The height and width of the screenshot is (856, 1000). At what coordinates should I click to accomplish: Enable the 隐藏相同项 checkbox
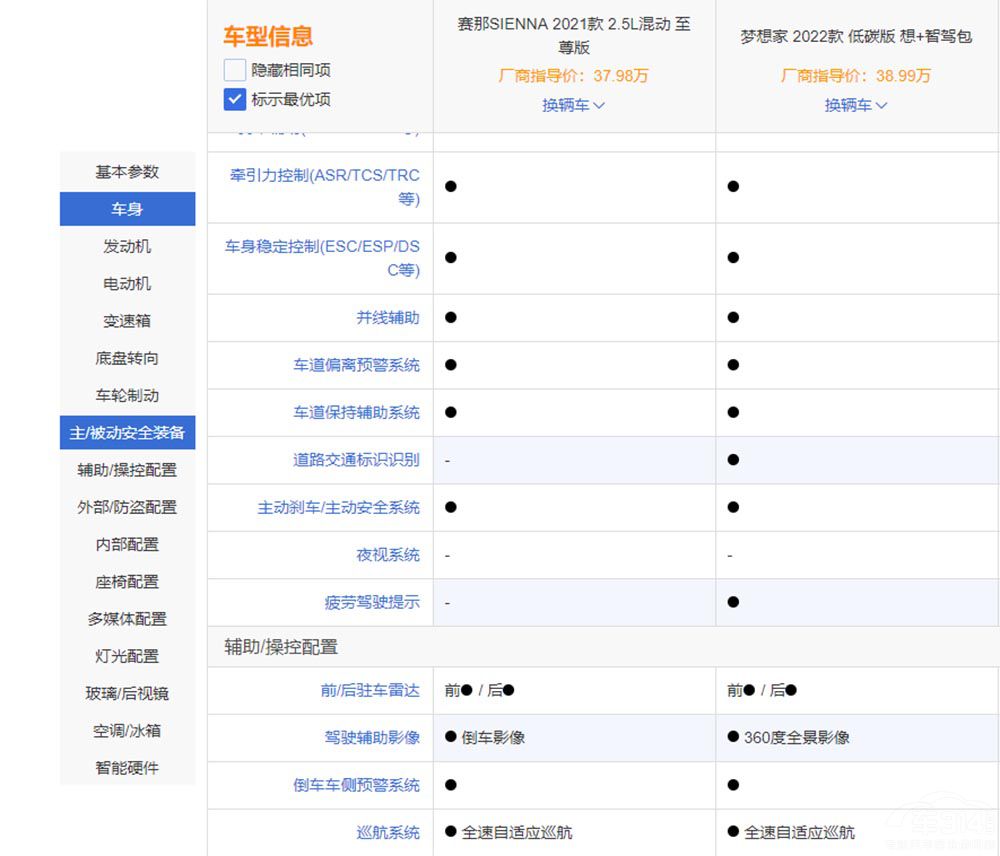click(234, 69)
